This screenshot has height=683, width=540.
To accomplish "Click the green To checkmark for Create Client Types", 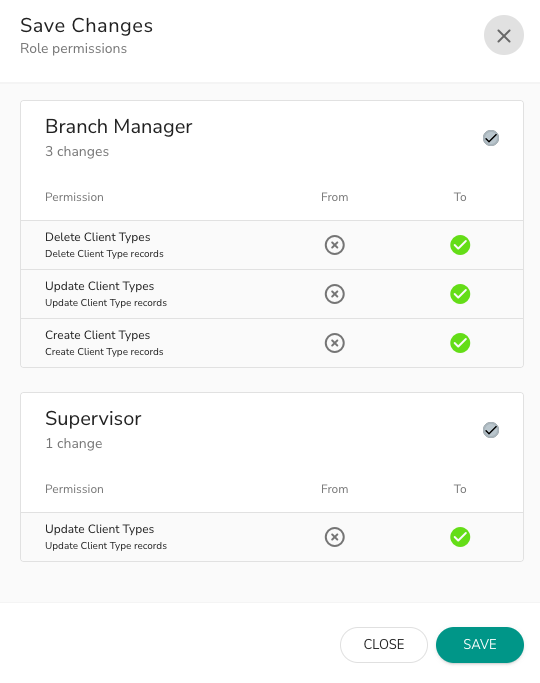I will [x=460, y=343].
